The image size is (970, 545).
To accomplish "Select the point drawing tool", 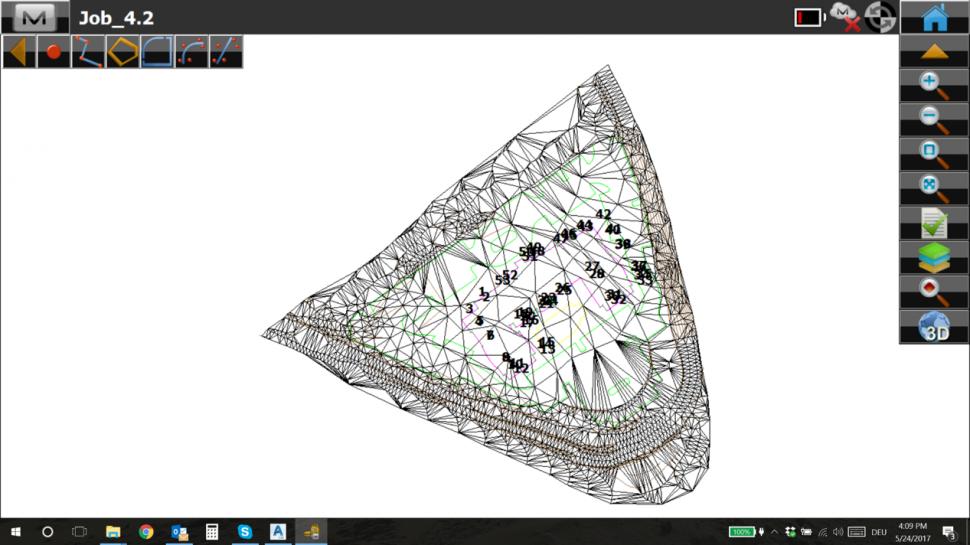I will (x=54, y=52).
